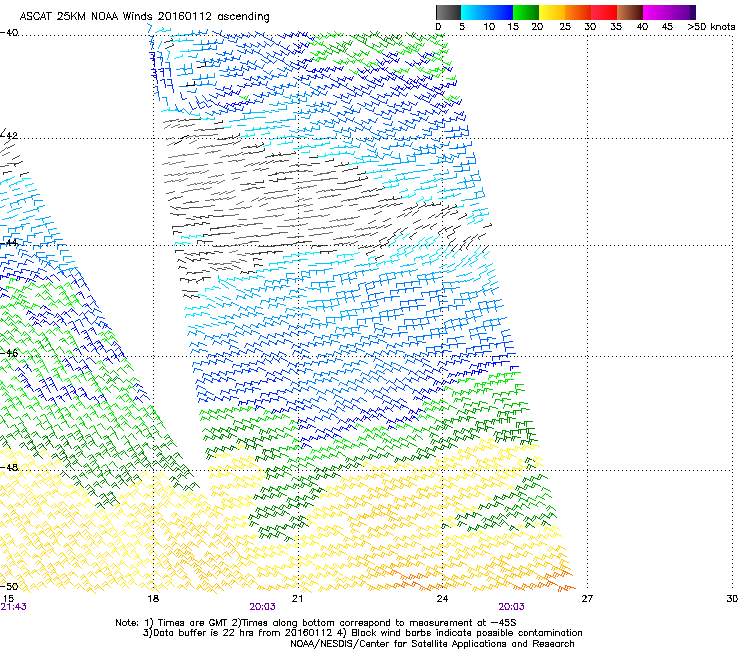
Task: Pick the yellow 20-25 knots legend swatch
Action: (x=552, y=12)
